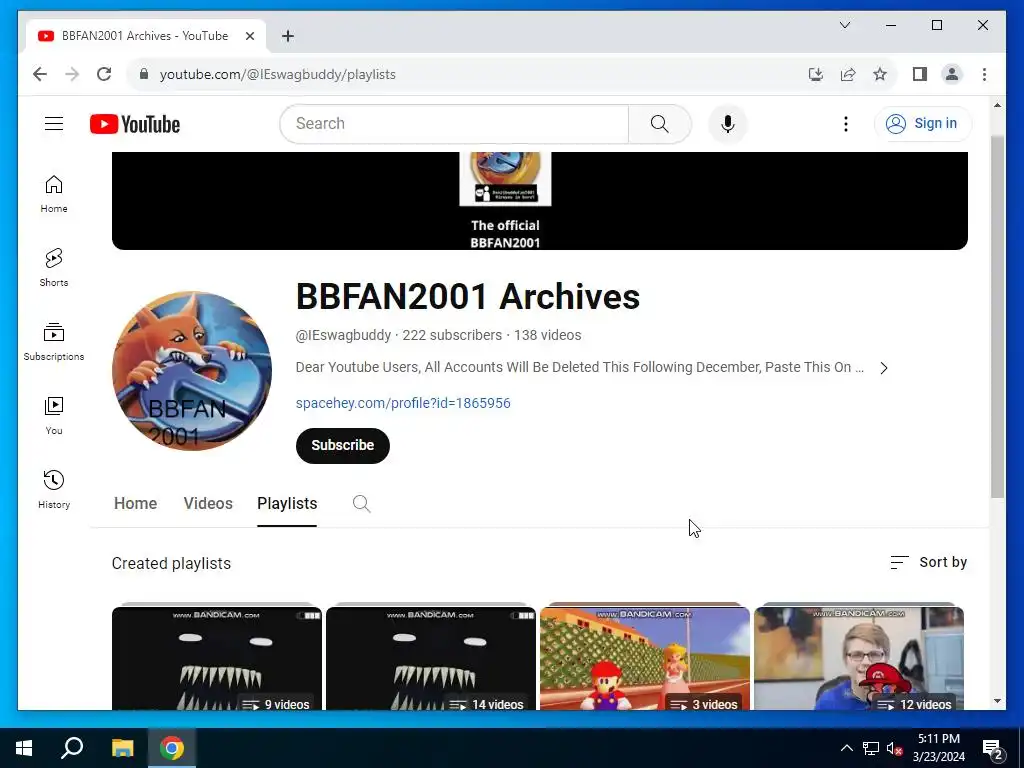Image resolution: width=1024 pixels, height=768 pixels.
Task: Click the channel description text
Action: click(x=579, y=367)
